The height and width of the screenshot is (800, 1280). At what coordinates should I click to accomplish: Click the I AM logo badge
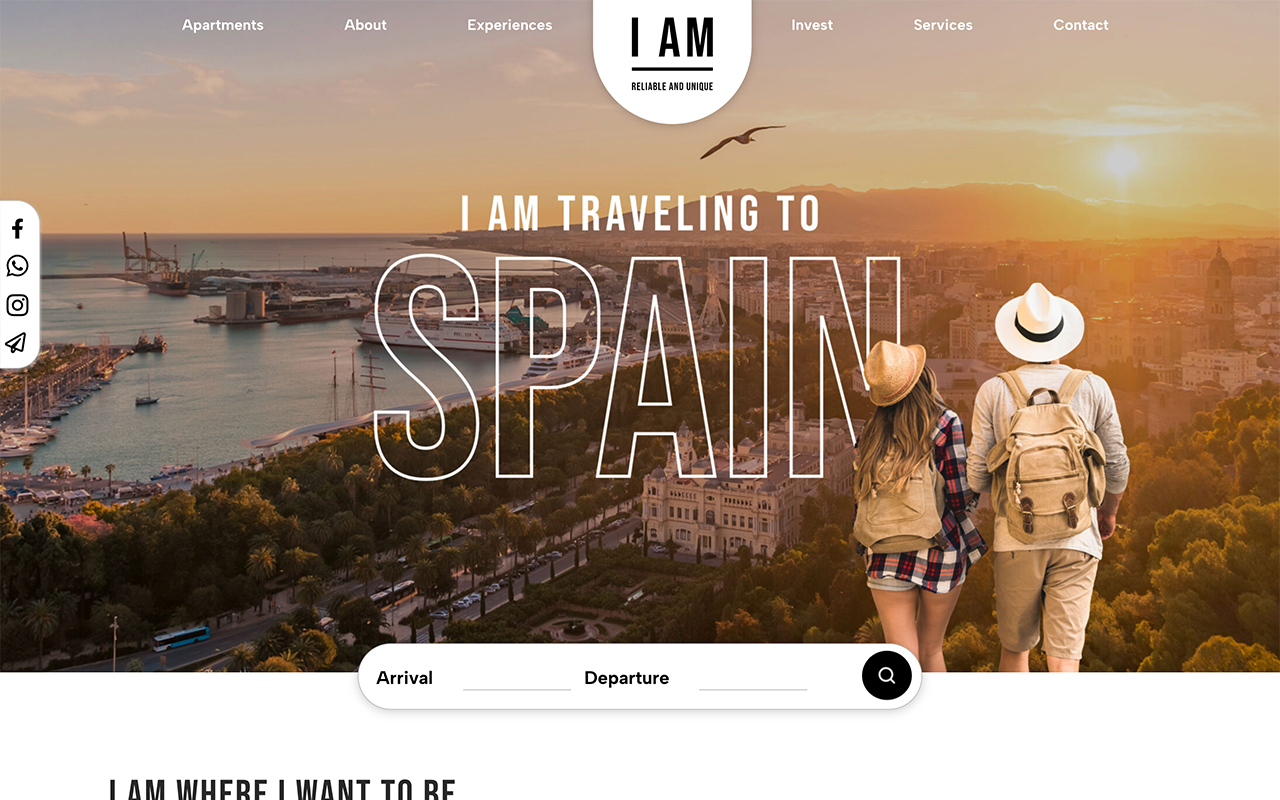tap(672, 56)
